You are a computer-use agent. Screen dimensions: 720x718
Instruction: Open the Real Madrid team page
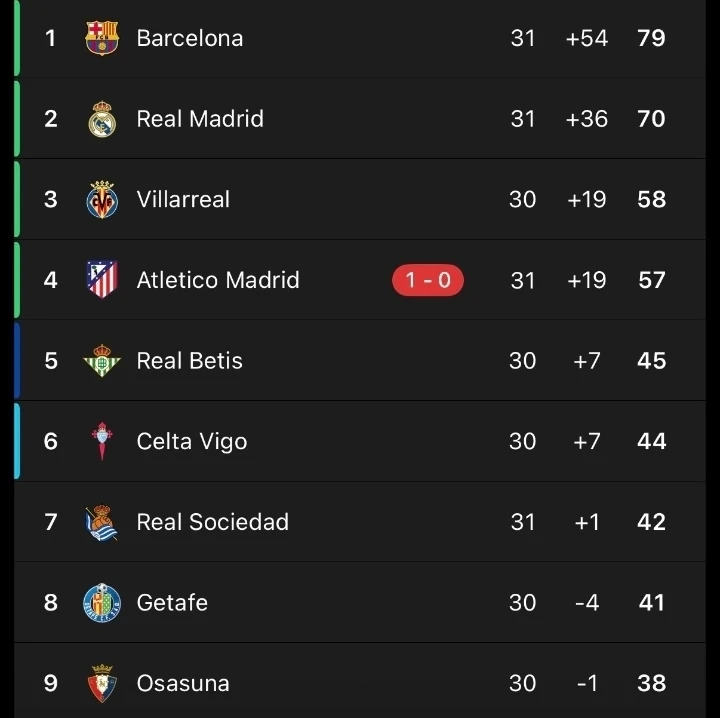click(x=200, y=119)
